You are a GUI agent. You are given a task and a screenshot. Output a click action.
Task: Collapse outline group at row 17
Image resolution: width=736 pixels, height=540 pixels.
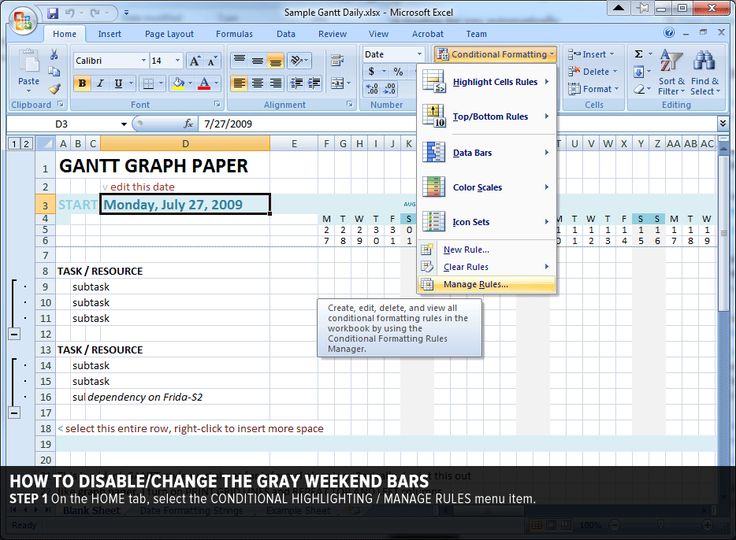(x=15, y=413)
